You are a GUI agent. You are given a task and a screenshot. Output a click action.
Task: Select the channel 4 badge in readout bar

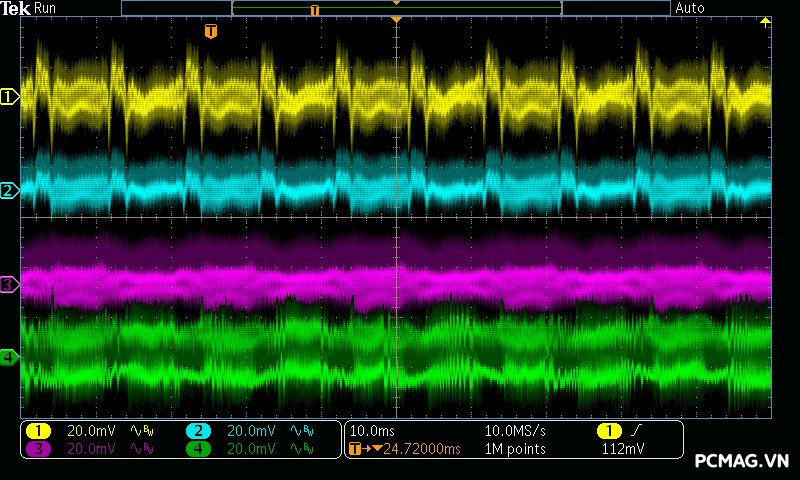click(x=198, y=449)
